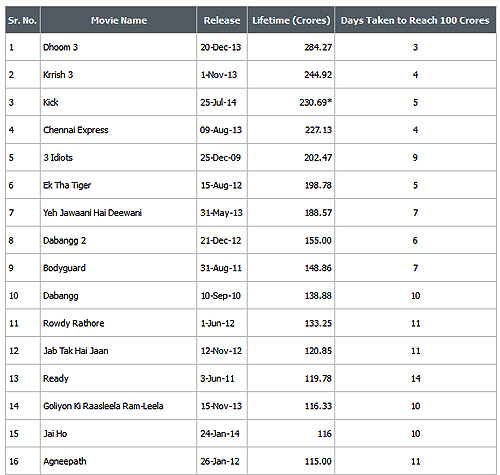The height and width of the screenshot is (475, 500).
Task: Select the Dhoom 3 movie name cell
Action: tap(118, 47)
